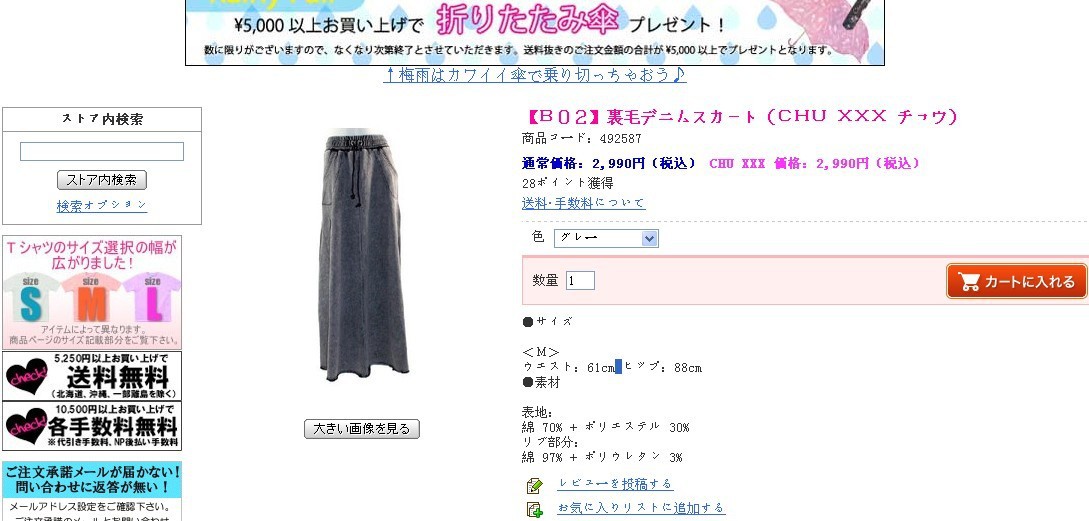Click the お気に入りリストに追加する link
Viewport: 1089px width, 521px height.
tap(641, 508)
